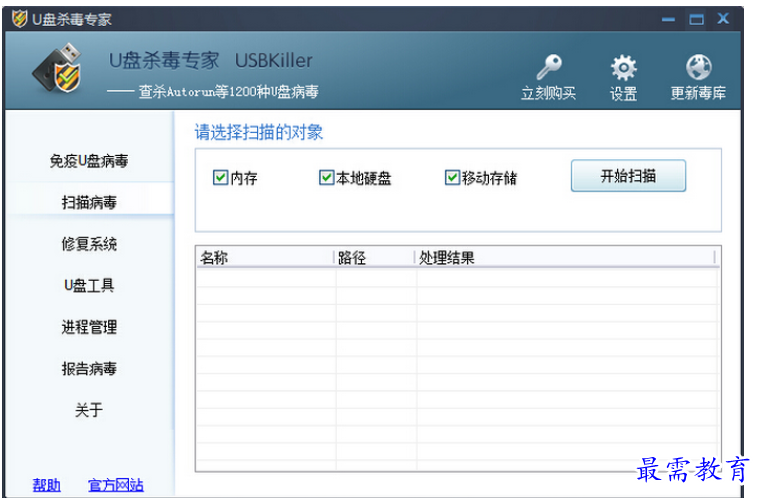Uncheck the 内存 checkbox
The height and width of the screenshot is (501, 758).
point(220,177)
